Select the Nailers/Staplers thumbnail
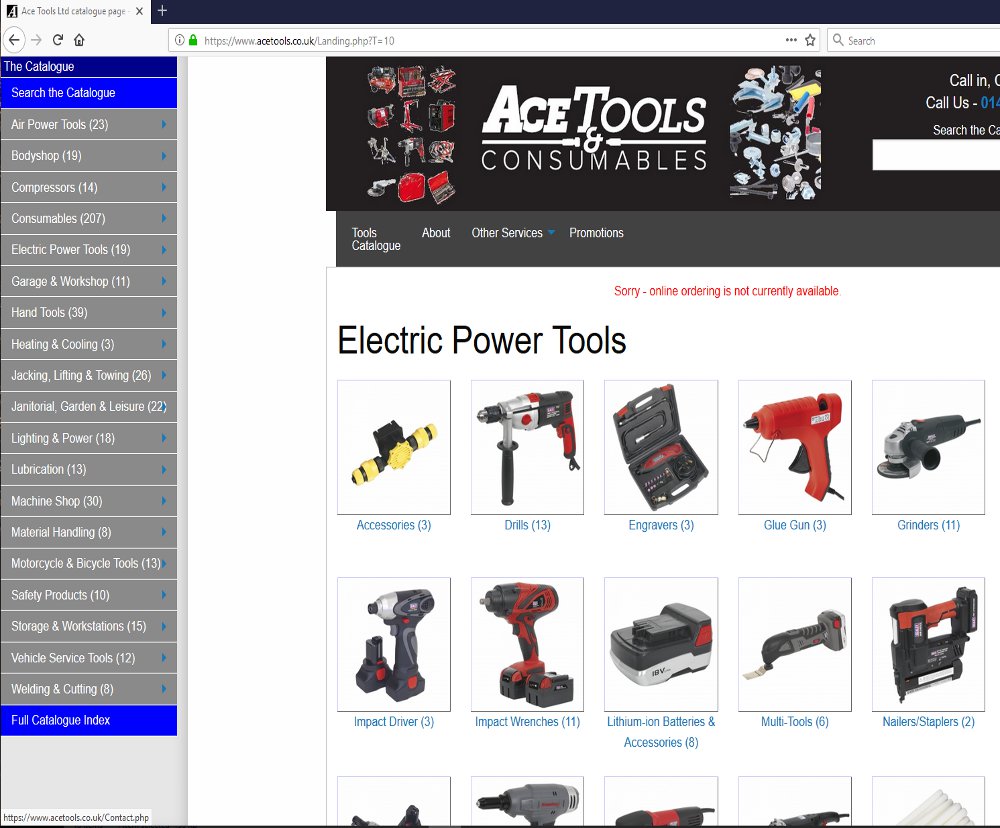The image size is (1000, 828). tap(928, 644)
